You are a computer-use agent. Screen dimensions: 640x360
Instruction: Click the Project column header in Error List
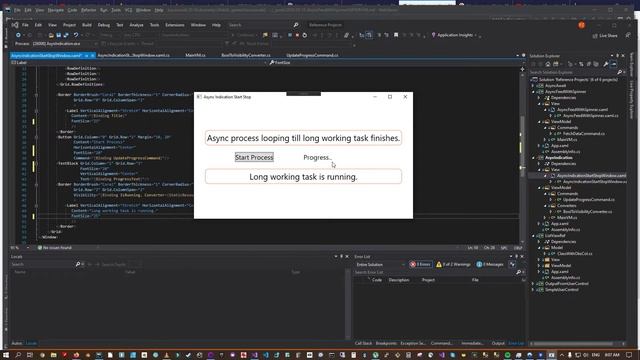pyautogui.click(x=428, y=280)
